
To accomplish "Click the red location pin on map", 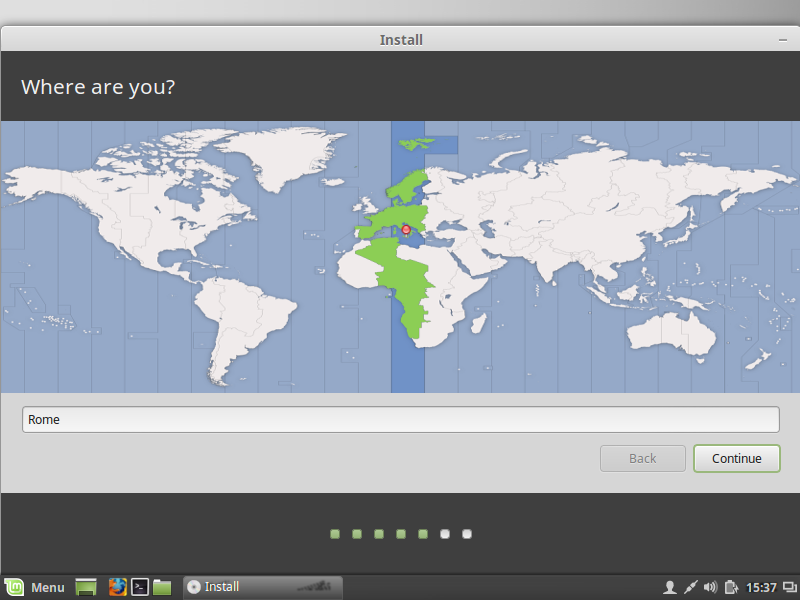I will pyautogui.click(x=406, y=230).
